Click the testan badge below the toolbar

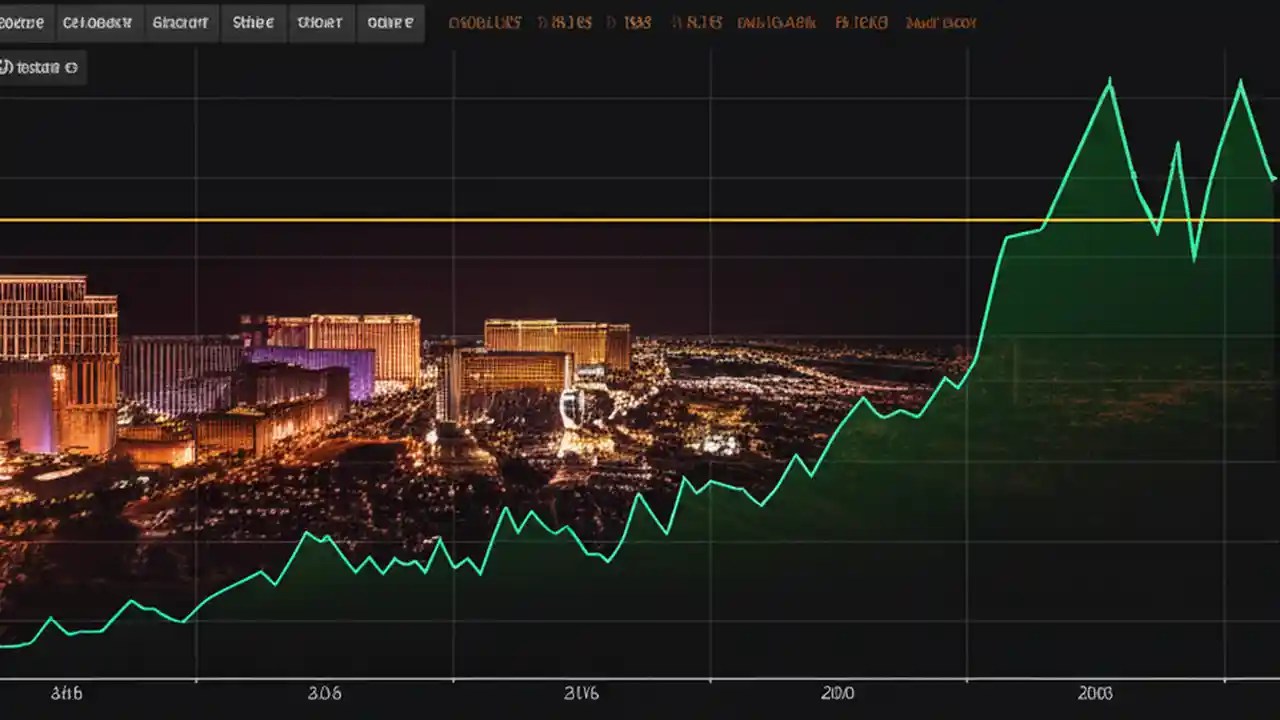click(x=42, y=68)
